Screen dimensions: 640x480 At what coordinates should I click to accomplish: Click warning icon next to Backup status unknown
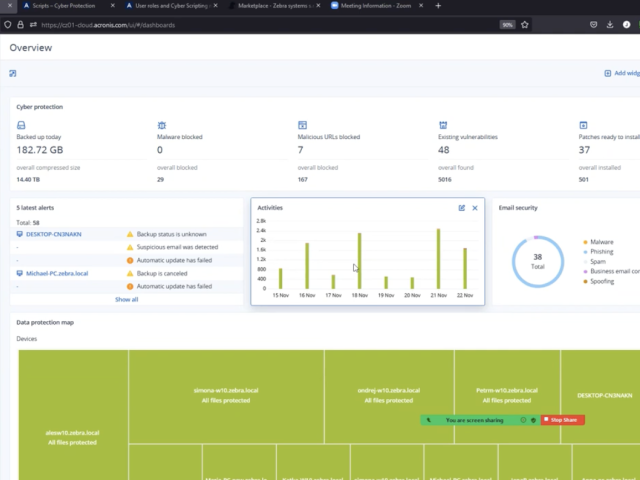130,234
